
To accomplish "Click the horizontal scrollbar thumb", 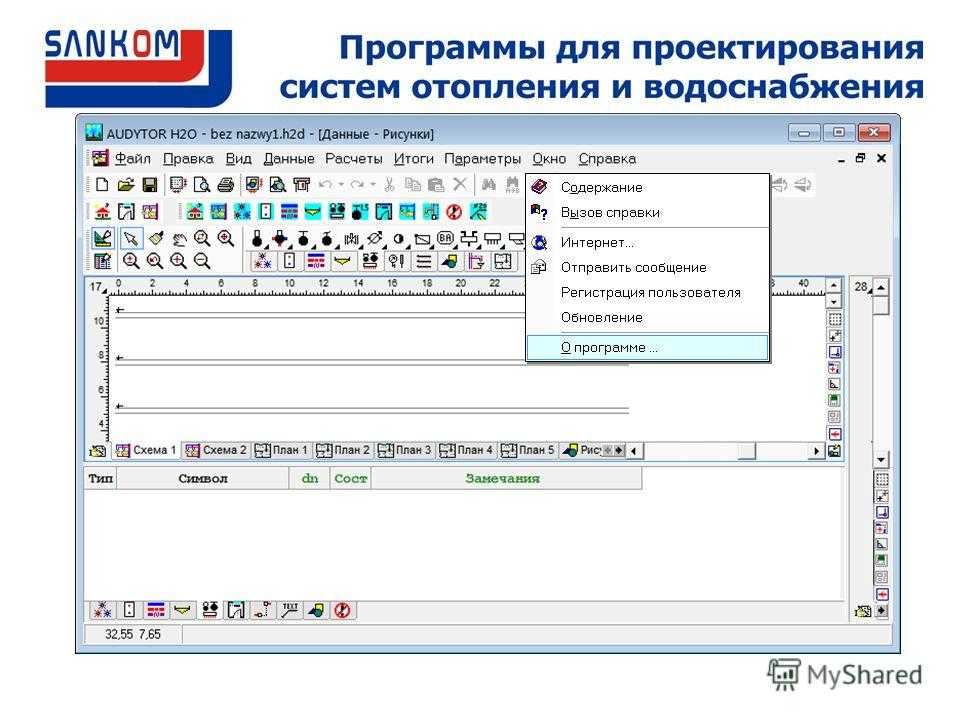I will 746,451.
